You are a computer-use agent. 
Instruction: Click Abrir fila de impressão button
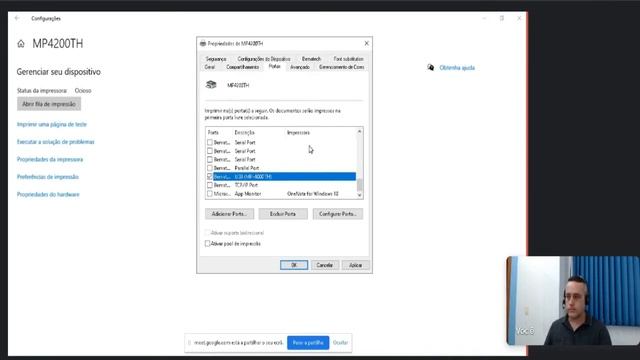[x=49, y=104]
